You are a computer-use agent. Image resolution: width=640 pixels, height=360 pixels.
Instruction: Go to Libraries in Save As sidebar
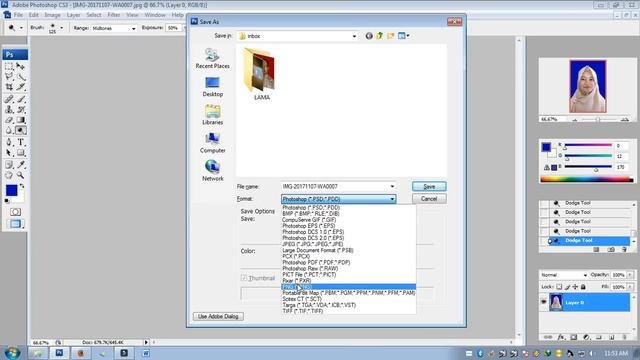[x=212, y=115]
